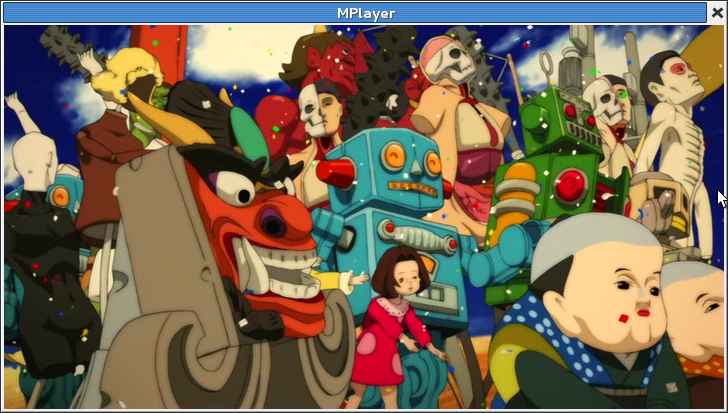This screenshot has width=728, height=413.
Task: Close the MPlayer window
Action: tap(717, 13)
